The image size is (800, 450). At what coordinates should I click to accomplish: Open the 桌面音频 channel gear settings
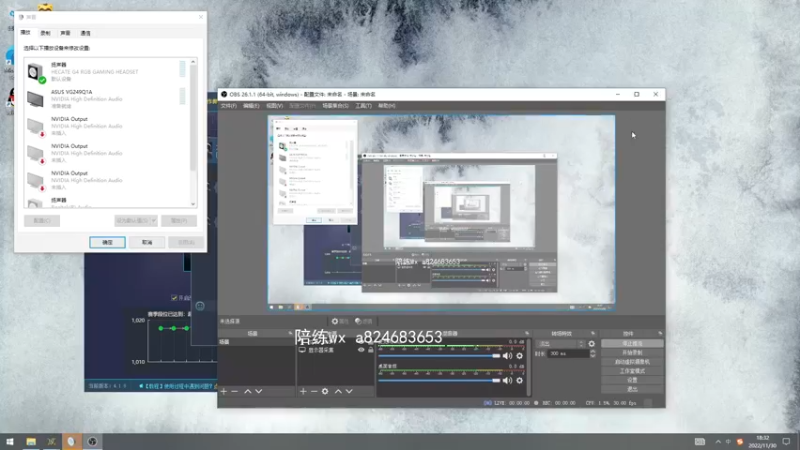click(519, 380)
